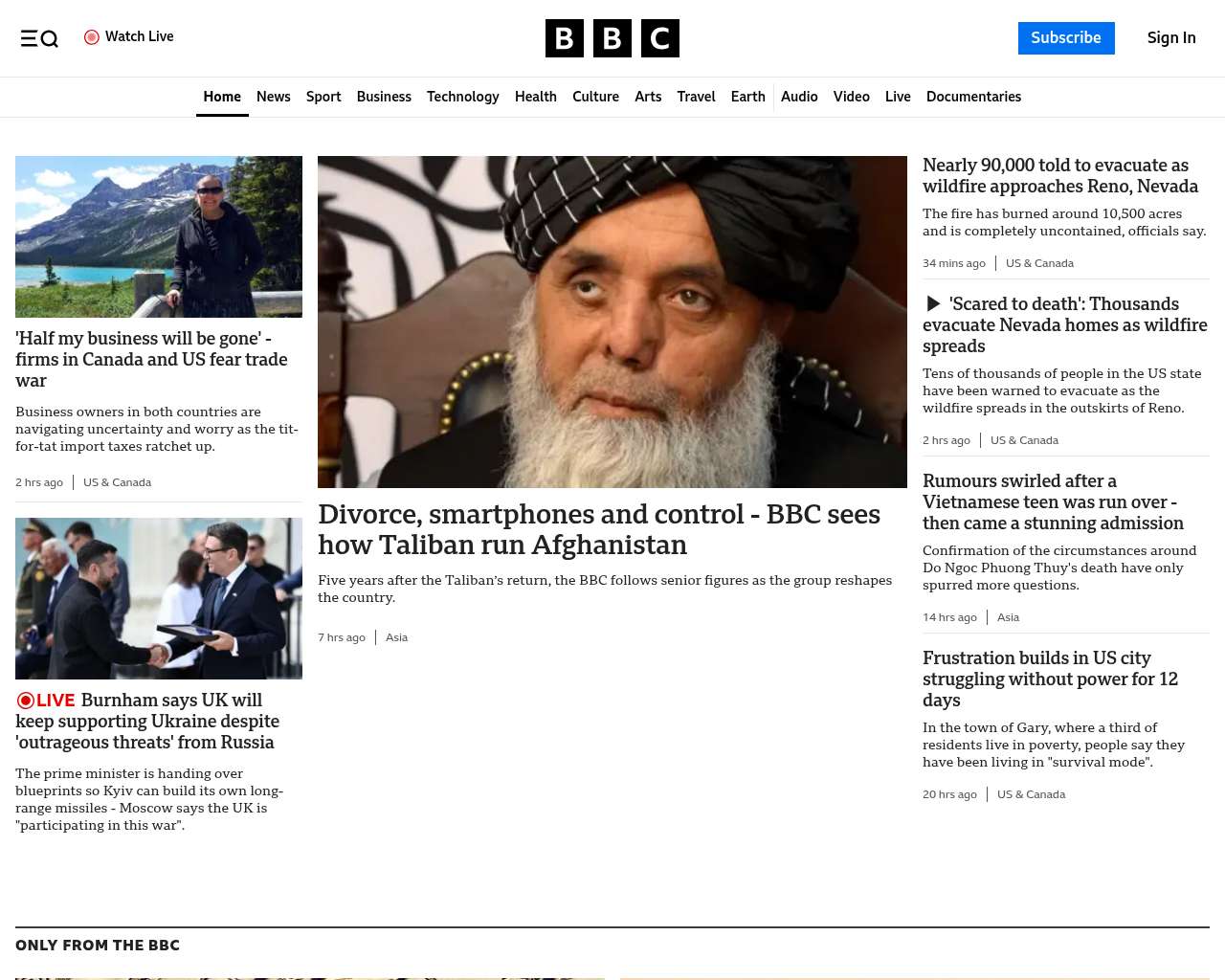Go to the Sport section
1225x980 pixels.
tap(323, 97)
